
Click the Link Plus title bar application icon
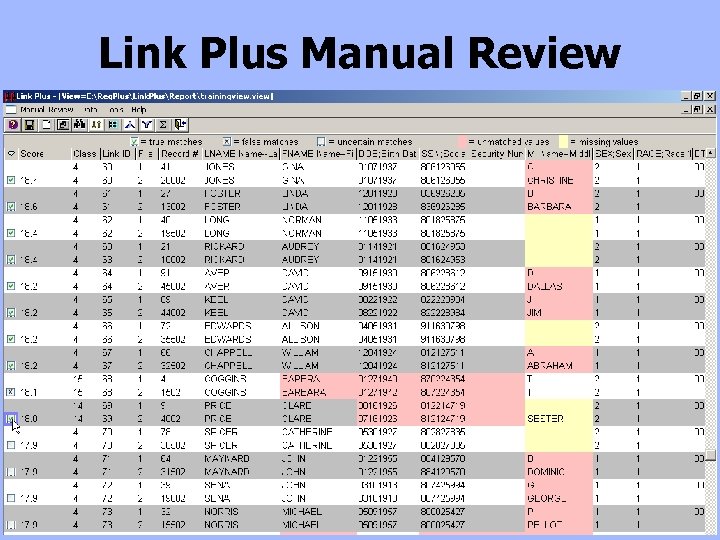pos(9,96)
